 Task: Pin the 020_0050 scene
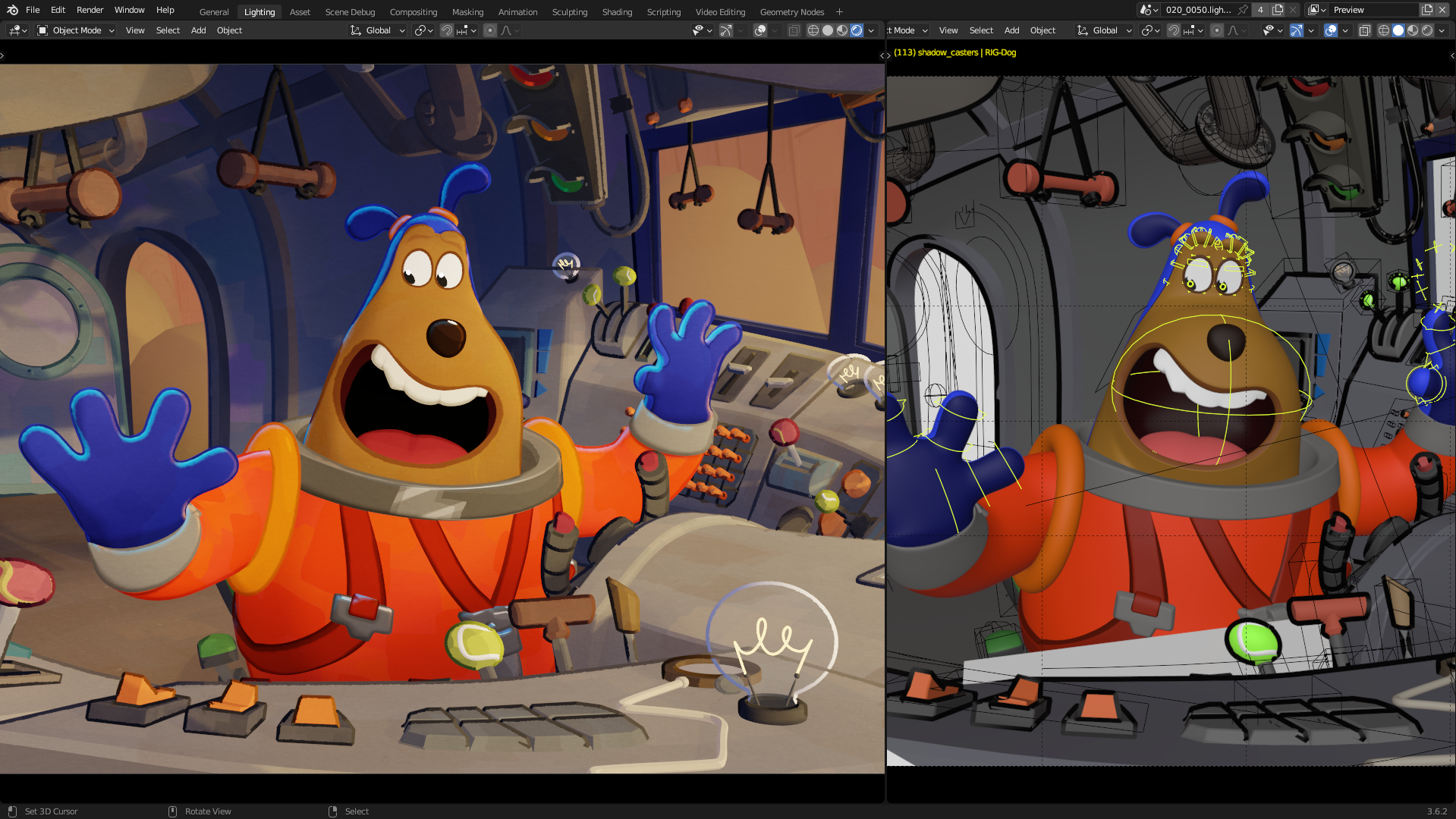pyautogui.click(x=1243, y=10)
